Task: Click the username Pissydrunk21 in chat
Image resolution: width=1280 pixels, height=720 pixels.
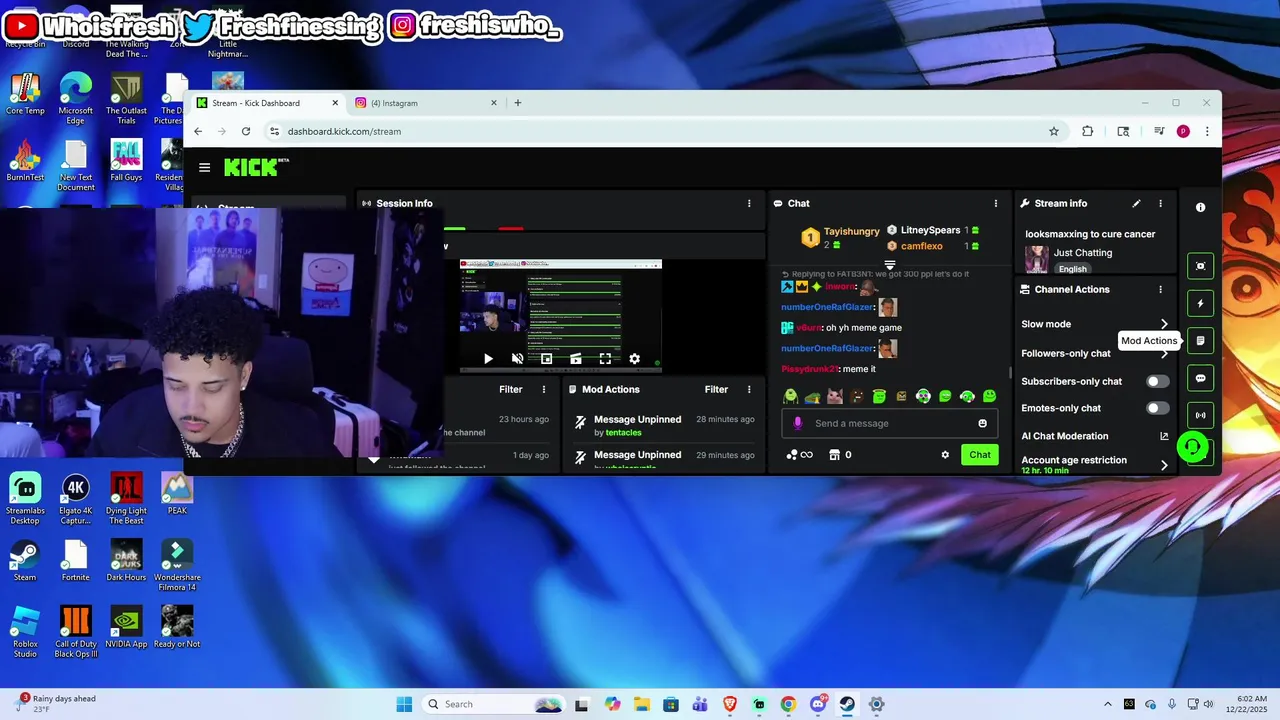Action: click(x=810, y=369)
